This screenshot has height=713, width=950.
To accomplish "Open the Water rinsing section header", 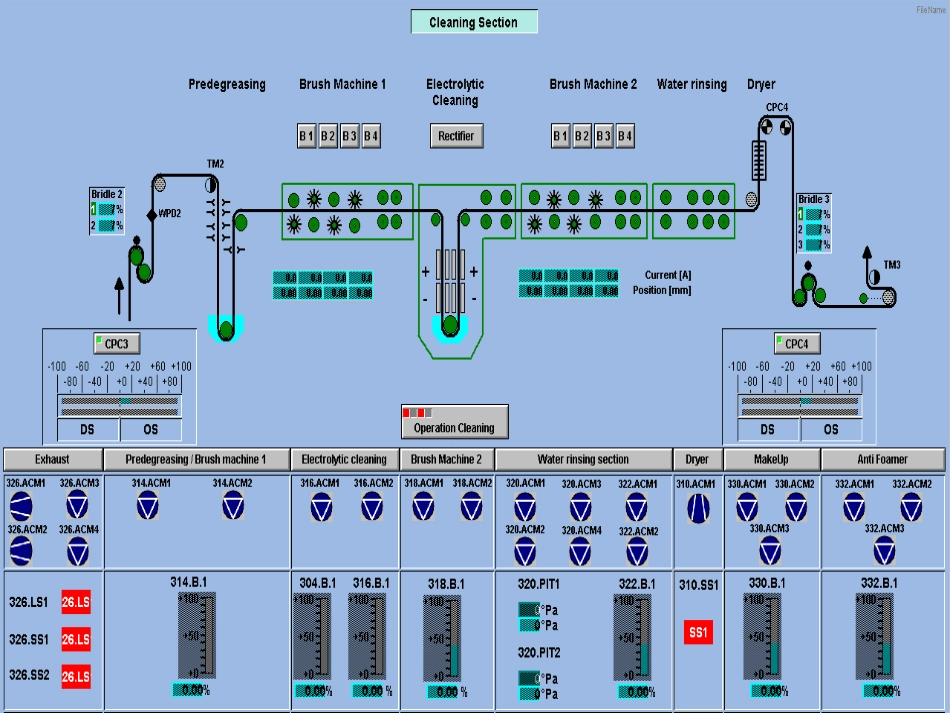I will tap(583, 460).
